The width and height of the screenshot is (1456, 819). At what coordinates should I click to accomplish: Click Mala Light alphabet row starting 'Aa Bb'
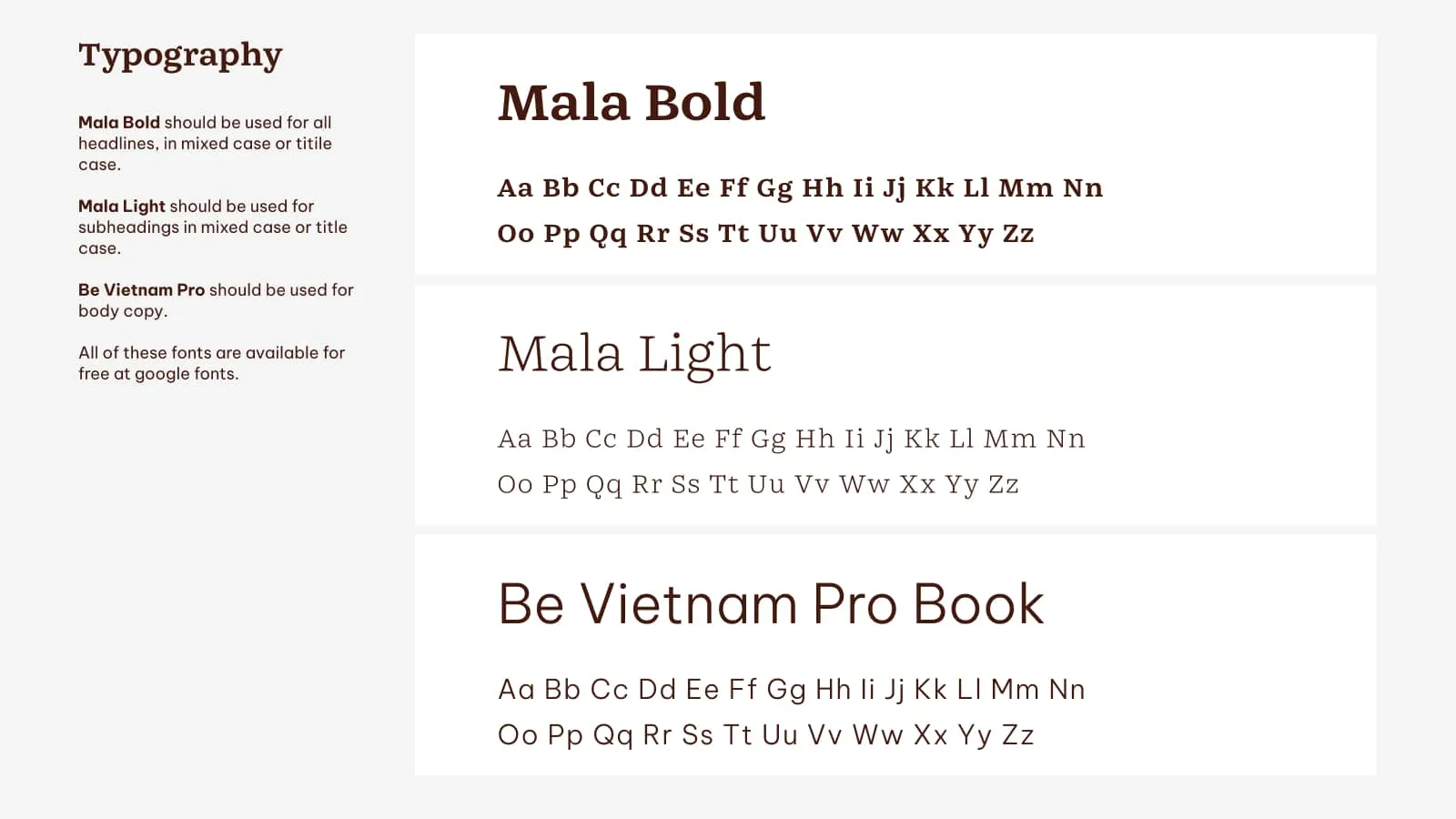pyautogui.click(x=791, y=440)
